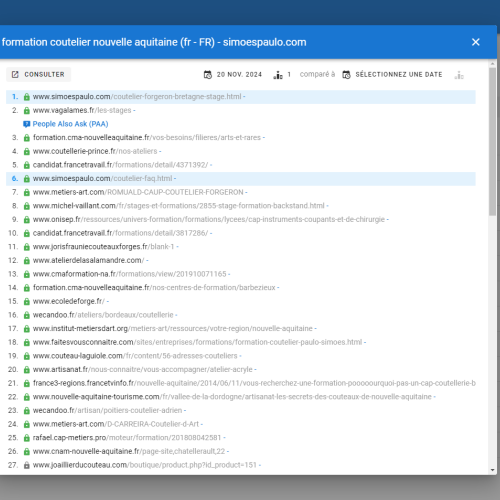Click calendar icon beside SÉLECTIONNEZ UNE DATE
This screenshot has height=500, width=500.
click(x=346, y=75)
